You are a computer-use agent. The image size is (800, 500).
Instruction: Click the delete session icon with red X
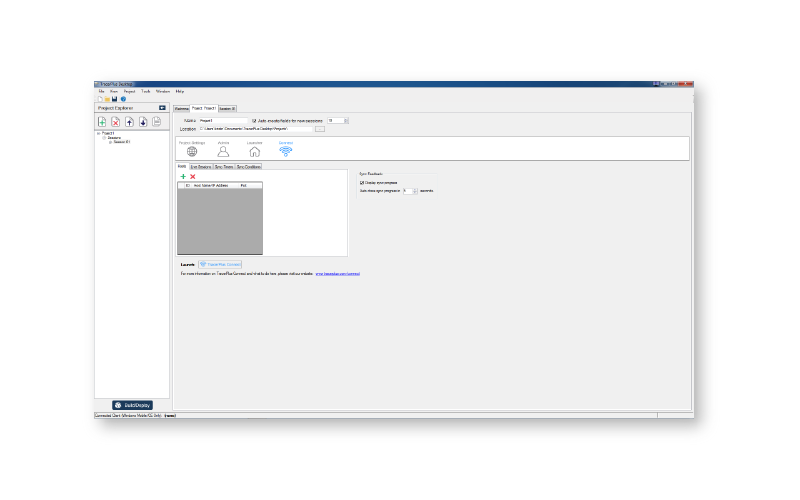click(116, 122)
